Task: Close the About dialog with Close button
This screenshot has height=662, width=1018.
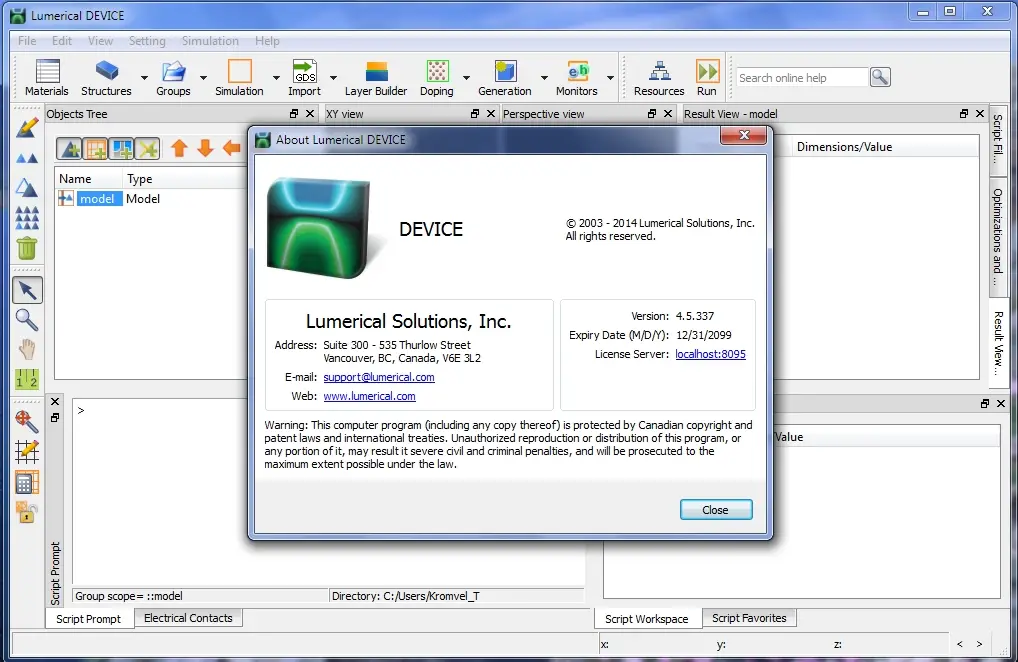Action: [x=716, y=510]
